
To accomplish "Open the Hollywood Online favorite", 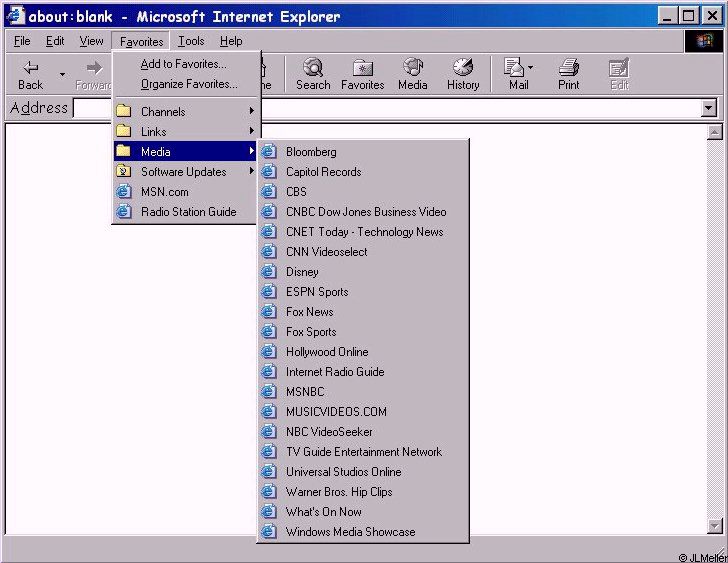I will (x=363, y=351).
